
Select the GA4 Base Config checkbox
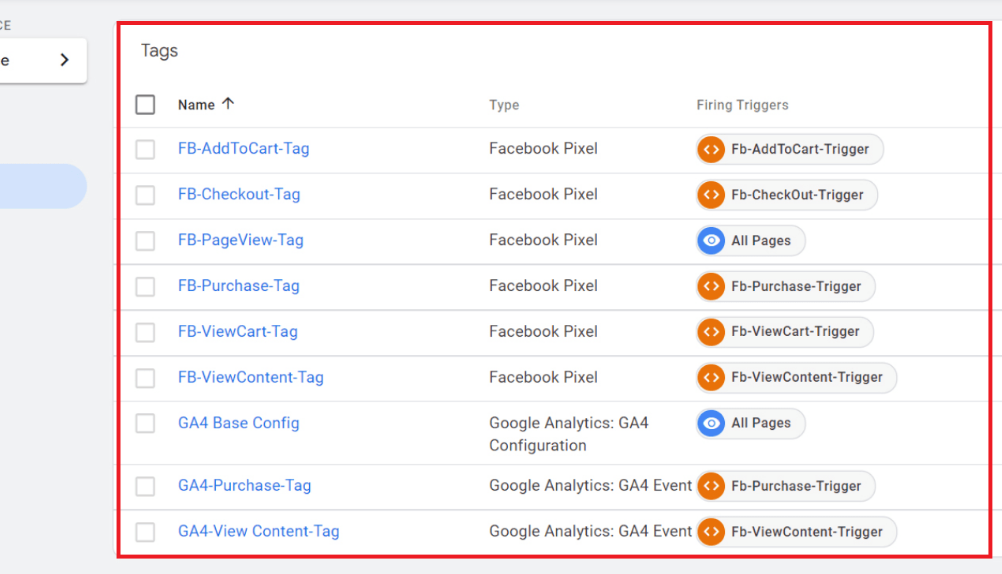tap(145, 423)
